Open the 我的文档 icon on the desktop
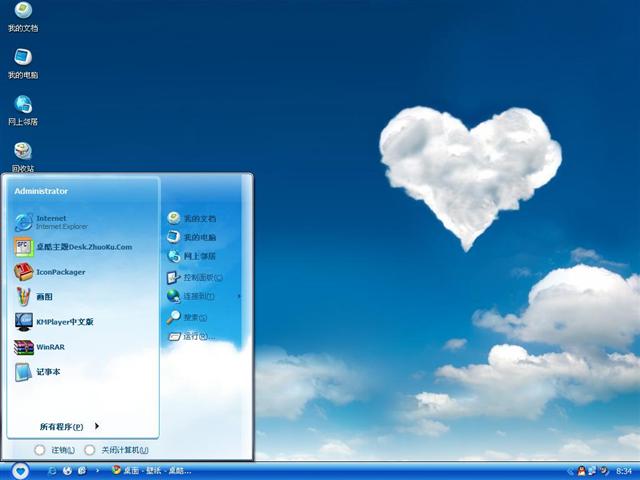Screen dimensions: 640x480 (23, 16)
